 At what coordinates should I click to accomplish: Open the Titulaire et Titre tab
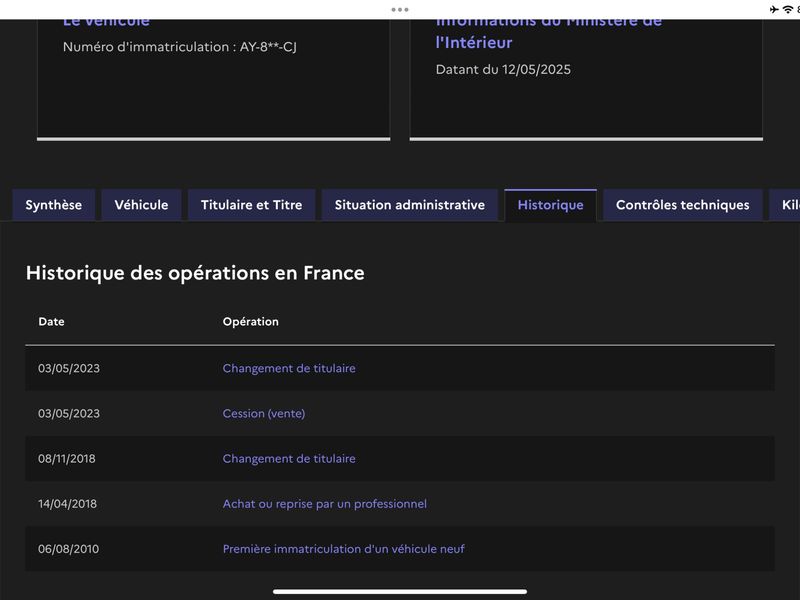[252, 205]
